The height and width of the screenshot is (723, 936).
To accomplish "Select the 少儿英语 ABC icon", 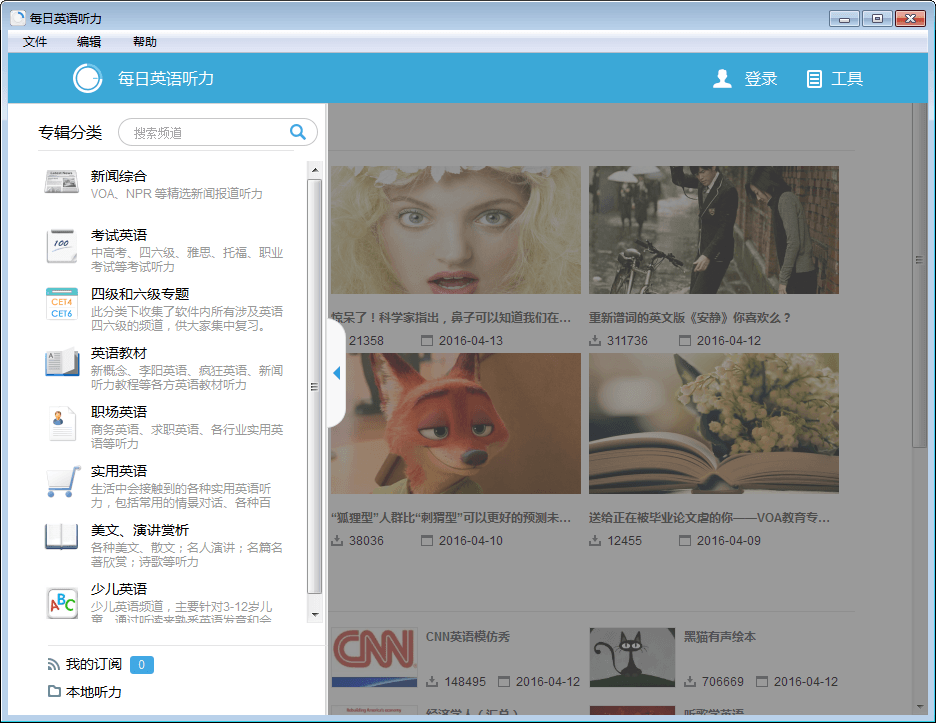I will click(x=61, y=603).
